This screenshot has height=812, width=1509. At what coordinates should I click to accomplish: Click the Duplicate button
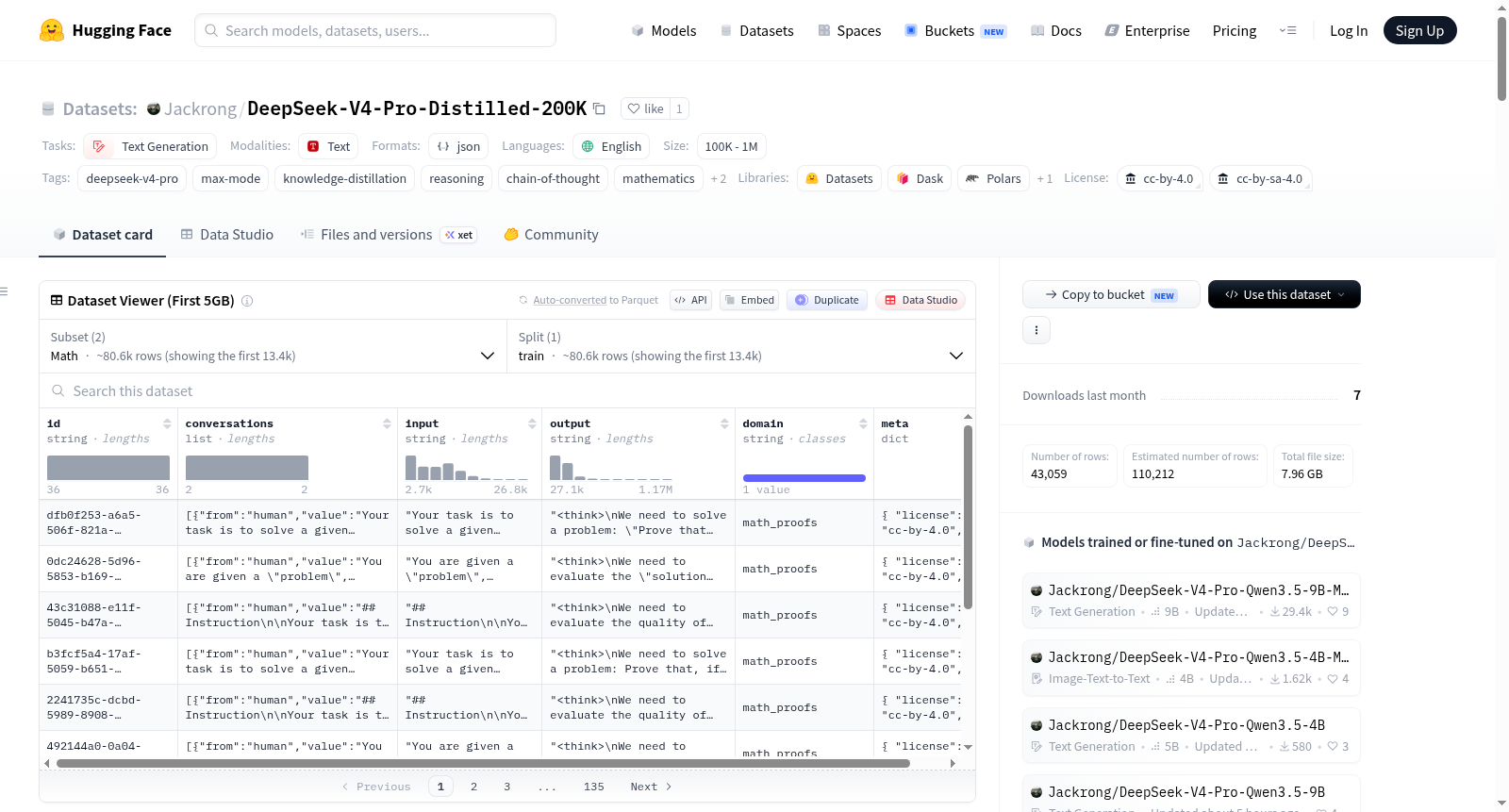(827, 300)
